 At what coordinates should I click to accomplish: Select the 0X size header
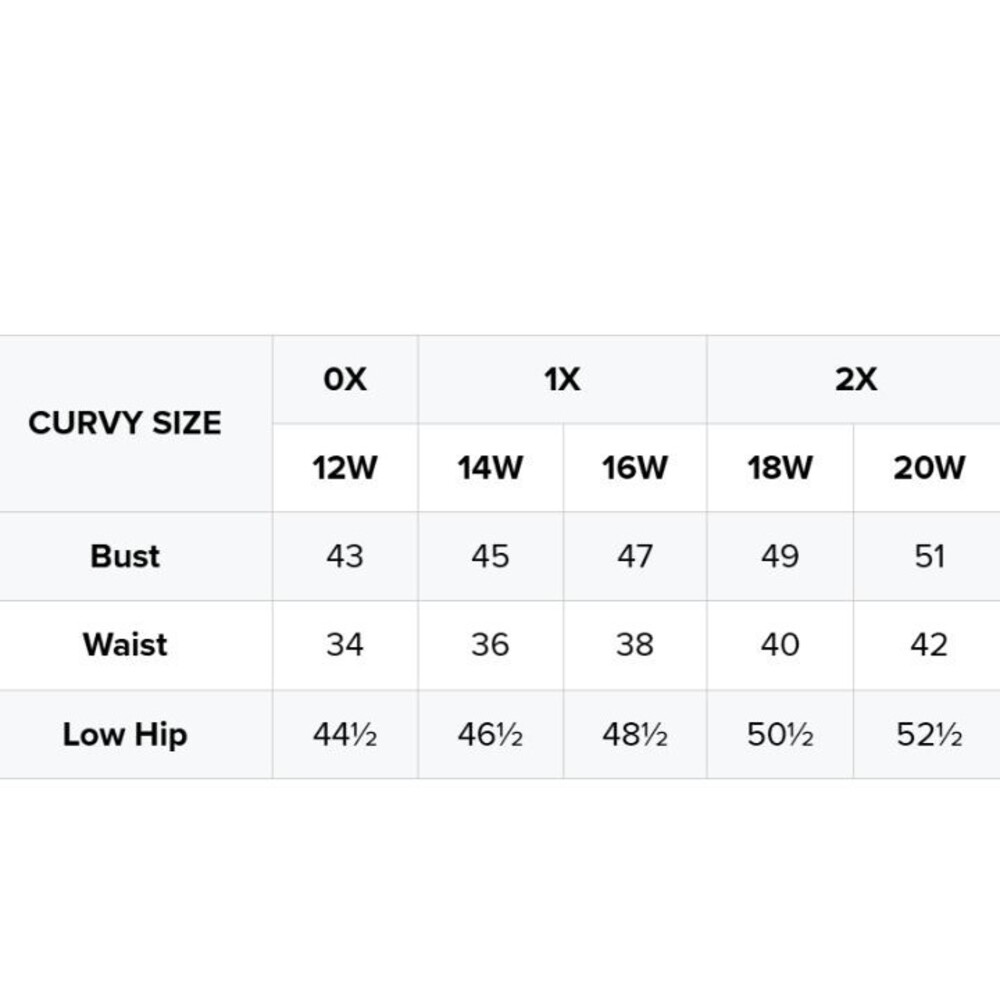point(345,379)
